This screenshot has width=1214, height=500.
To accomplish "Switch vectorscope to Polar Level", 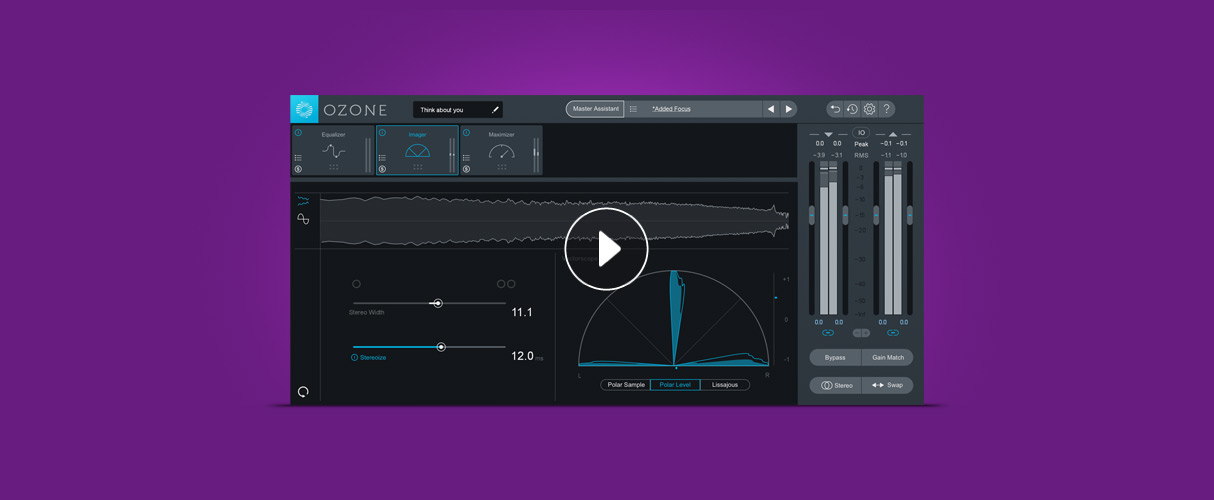I will click(x=675, y=384).
